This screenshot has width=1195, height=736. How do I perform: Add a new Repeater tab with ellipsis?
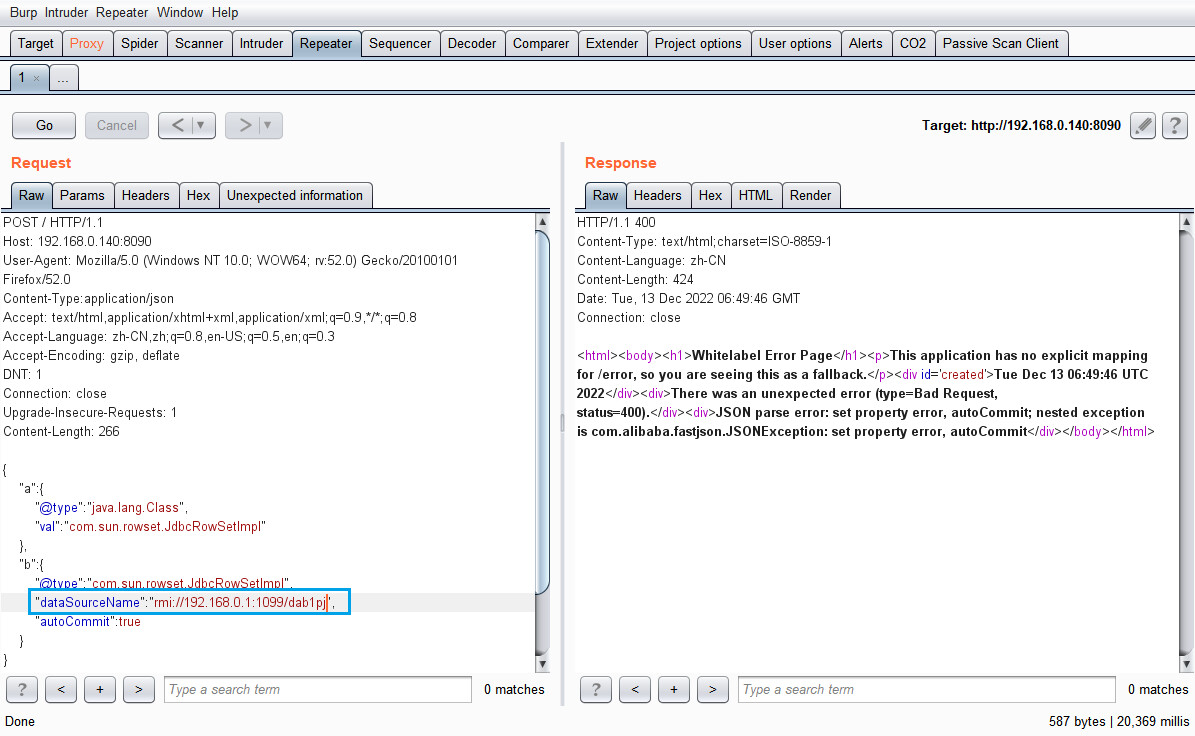(x=63, y=78)
